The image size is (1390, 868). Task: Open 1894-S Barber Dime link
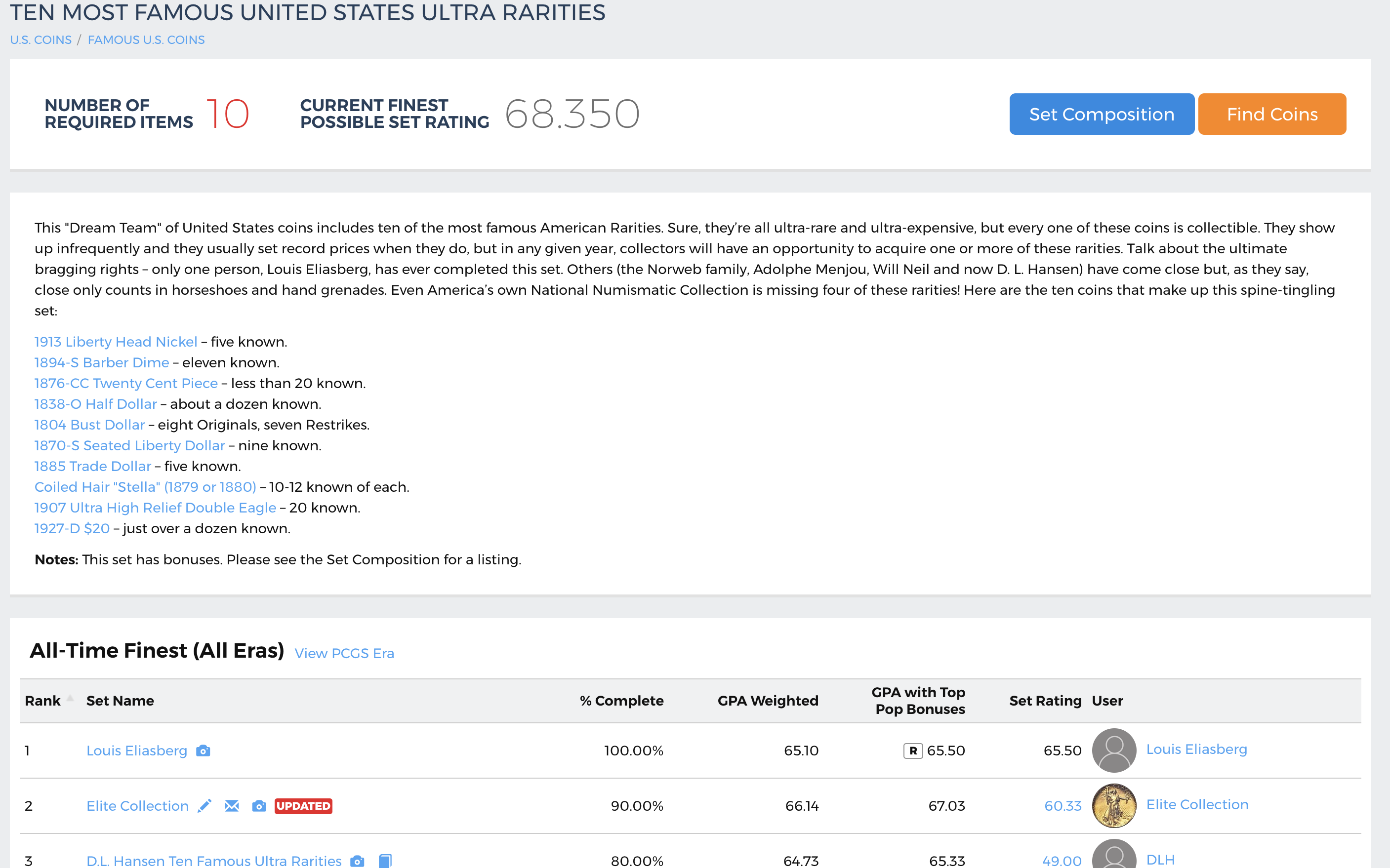pos(102,362)
